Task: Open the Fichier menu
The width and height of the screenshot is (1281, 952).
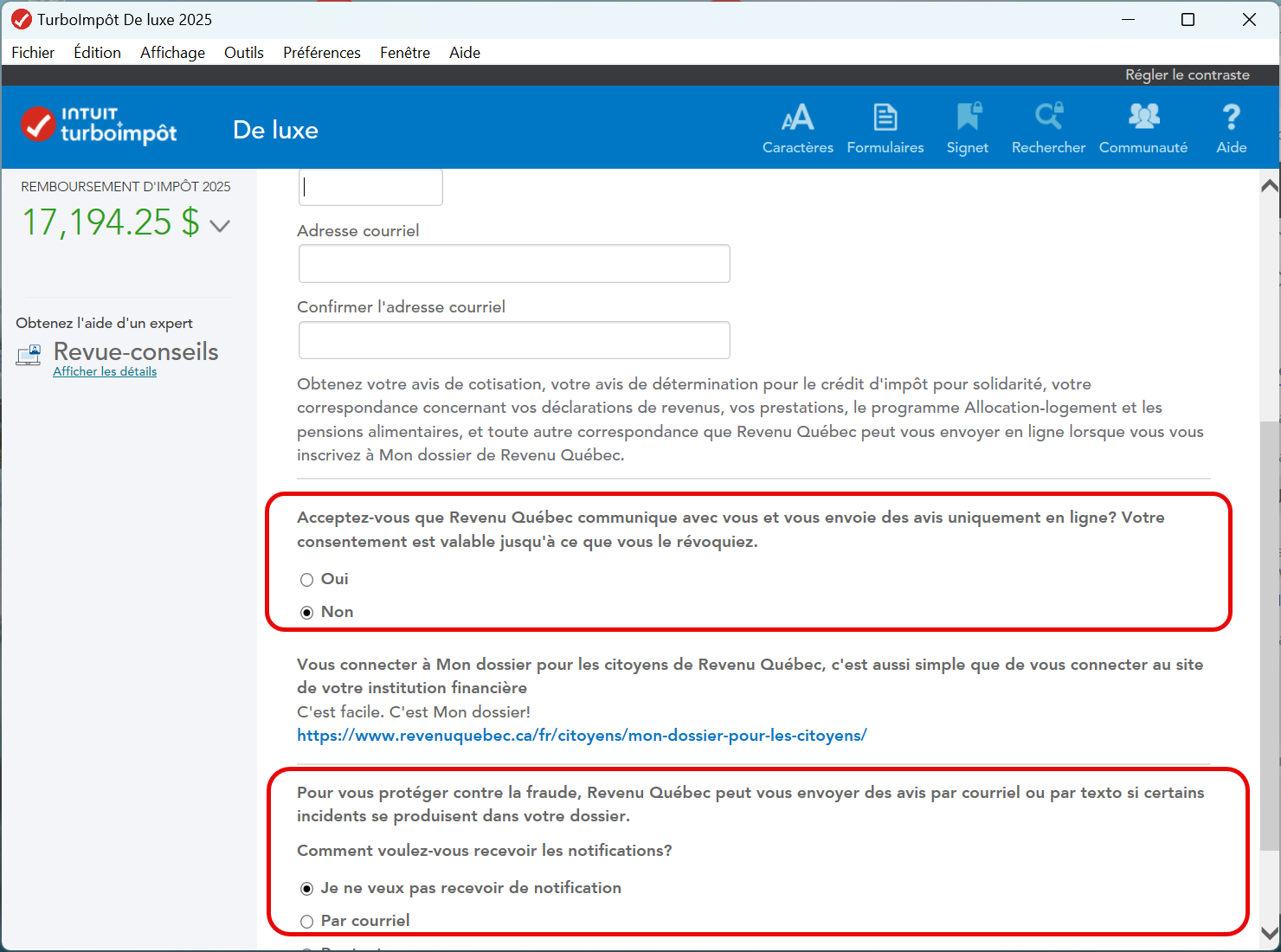Action: click(33, 53)
